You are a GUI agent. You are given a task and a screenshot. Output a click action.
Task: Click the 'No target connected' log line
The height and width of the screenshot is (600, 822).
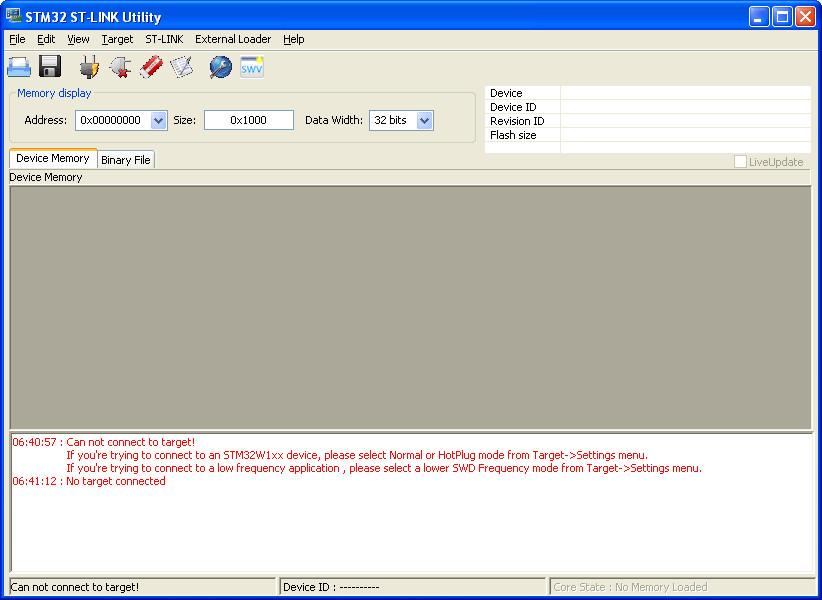tap(89, 481)
